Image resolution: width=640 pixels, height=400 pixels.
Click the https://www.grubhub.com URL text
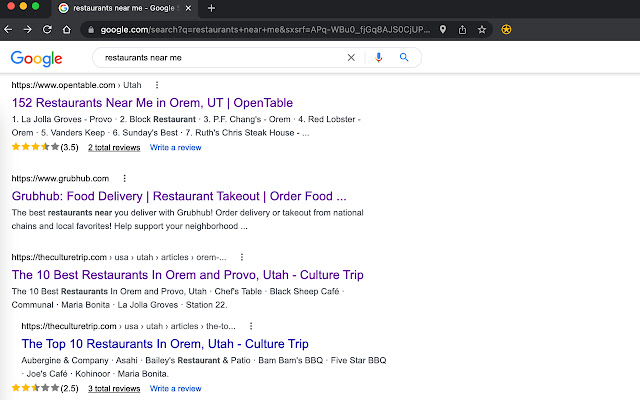60,178
